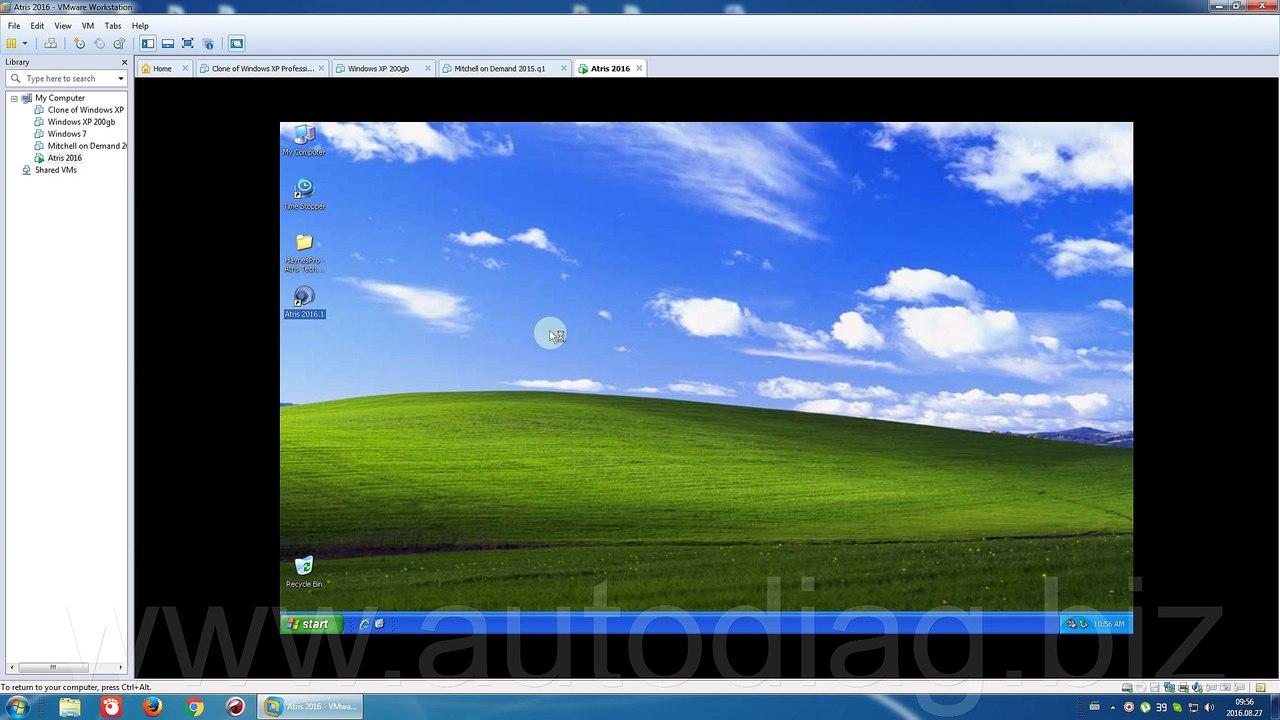Select Clone of Windows XP in library
Screen dimensions: 1280x720
pos(86,110)
